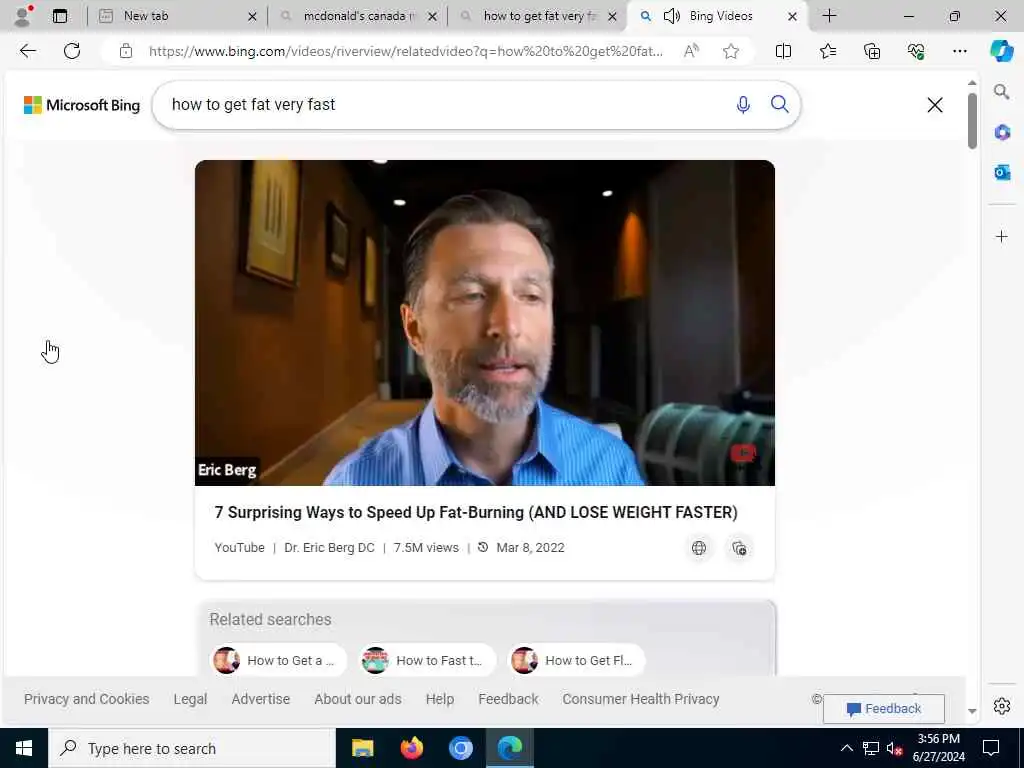Go back with the browser back arrow

click(x=27, y=51)
